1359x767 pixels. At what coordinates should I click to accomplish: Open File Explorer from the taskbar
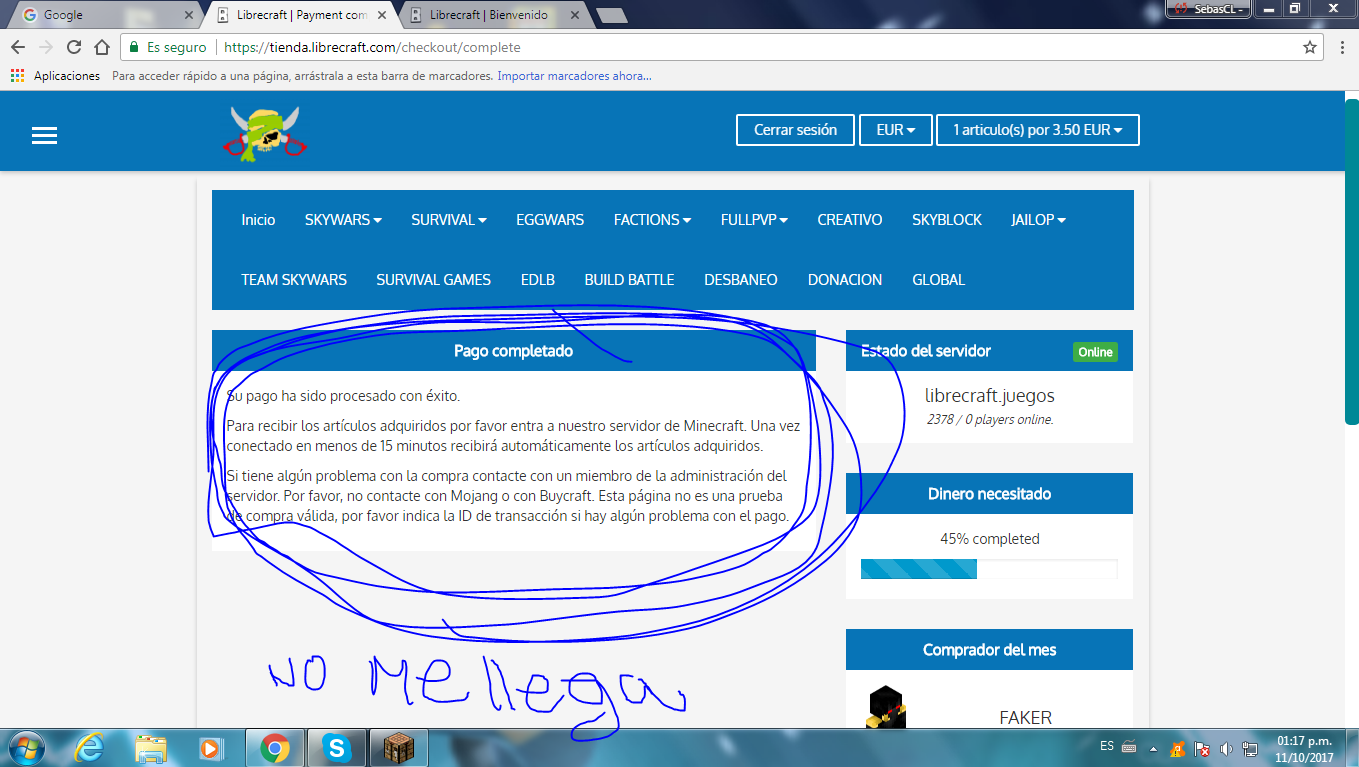tap(151, 748)
